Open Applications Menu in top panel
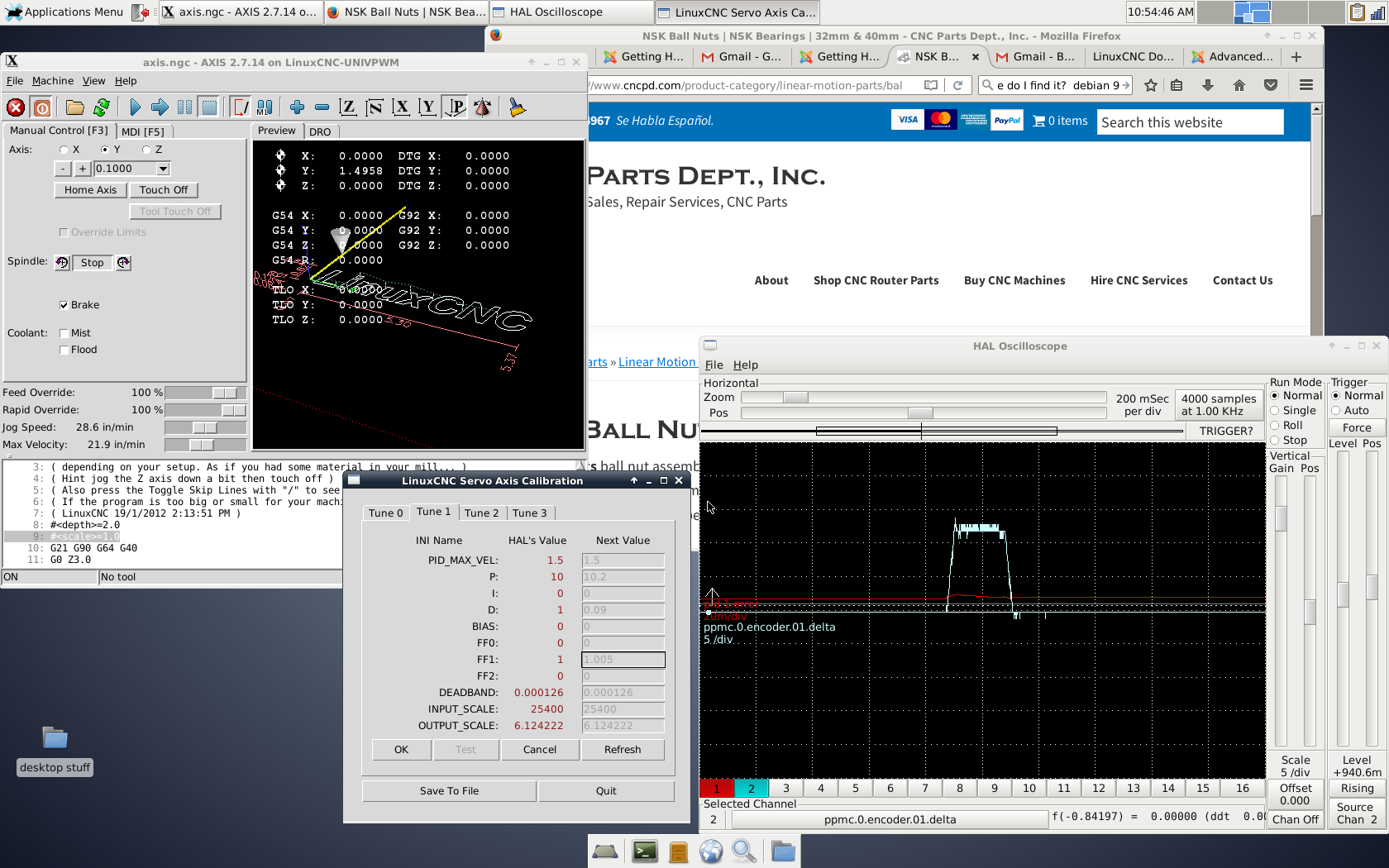Screen dimensions: 1389x868 (x=64, y=12)
